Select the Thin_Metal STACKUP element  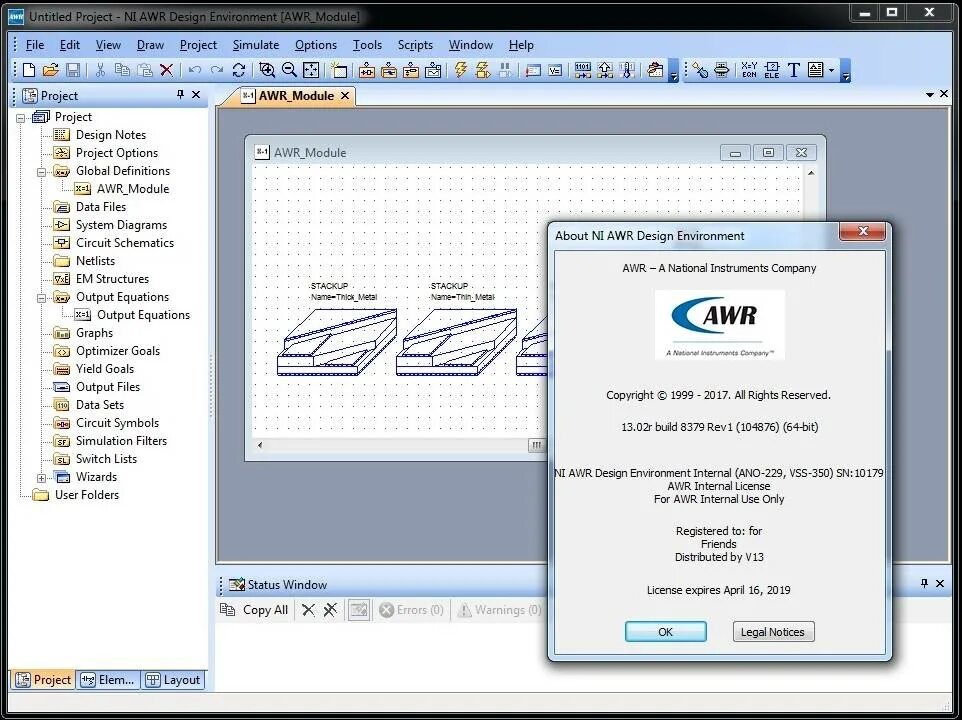point(456,341)
